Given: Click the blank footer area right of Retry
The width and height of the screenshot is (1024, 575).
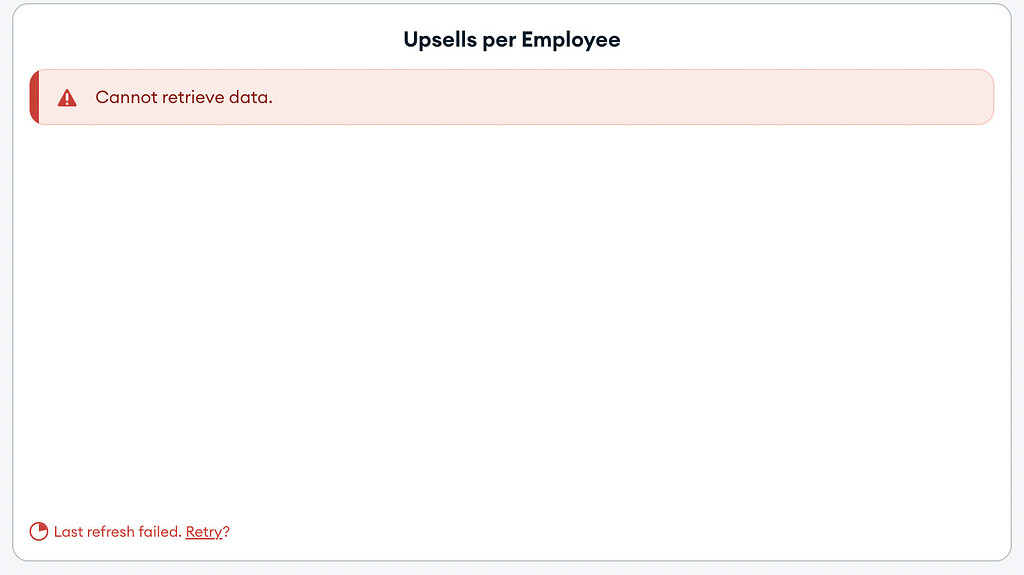Looking at the screenshot, I should [600, 532].
